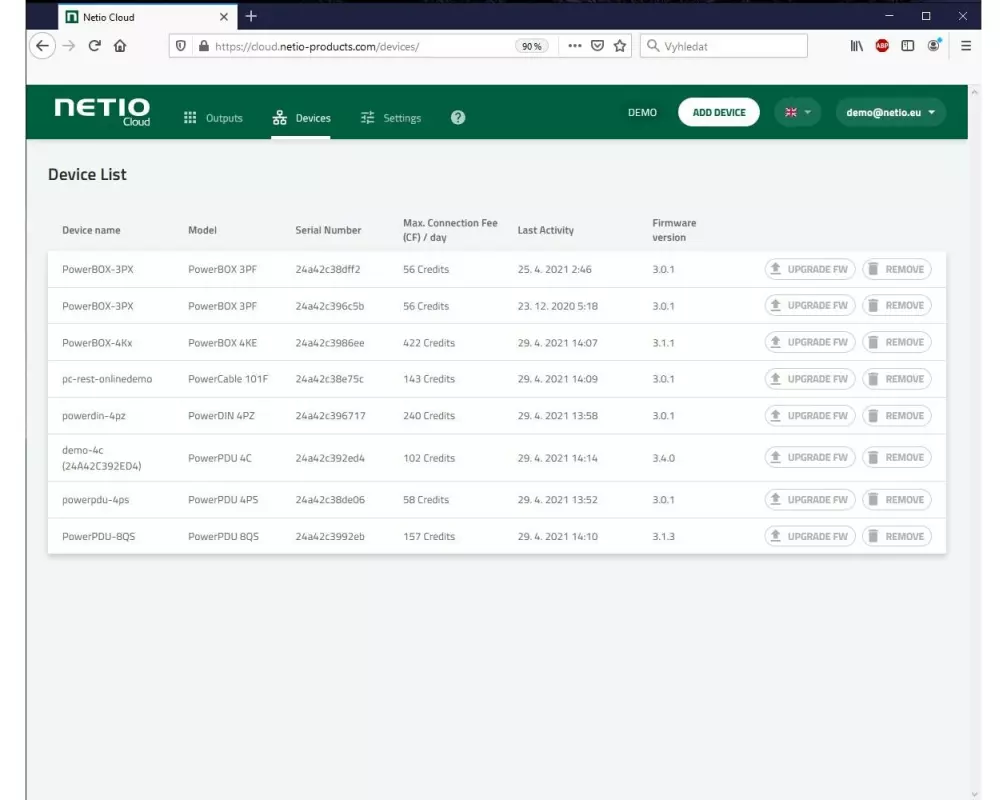Open page actions three-dot menu
The image size is (1000, 800).
tap(575, 46)
